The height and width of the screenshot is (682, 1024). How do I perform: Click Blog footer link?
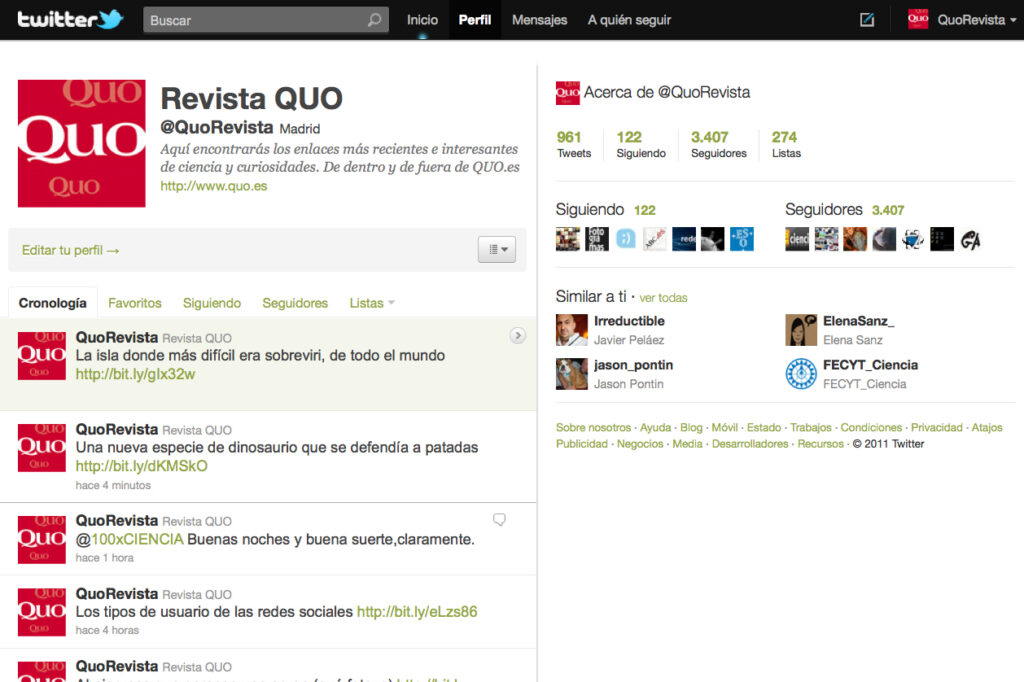coord(692,427)
